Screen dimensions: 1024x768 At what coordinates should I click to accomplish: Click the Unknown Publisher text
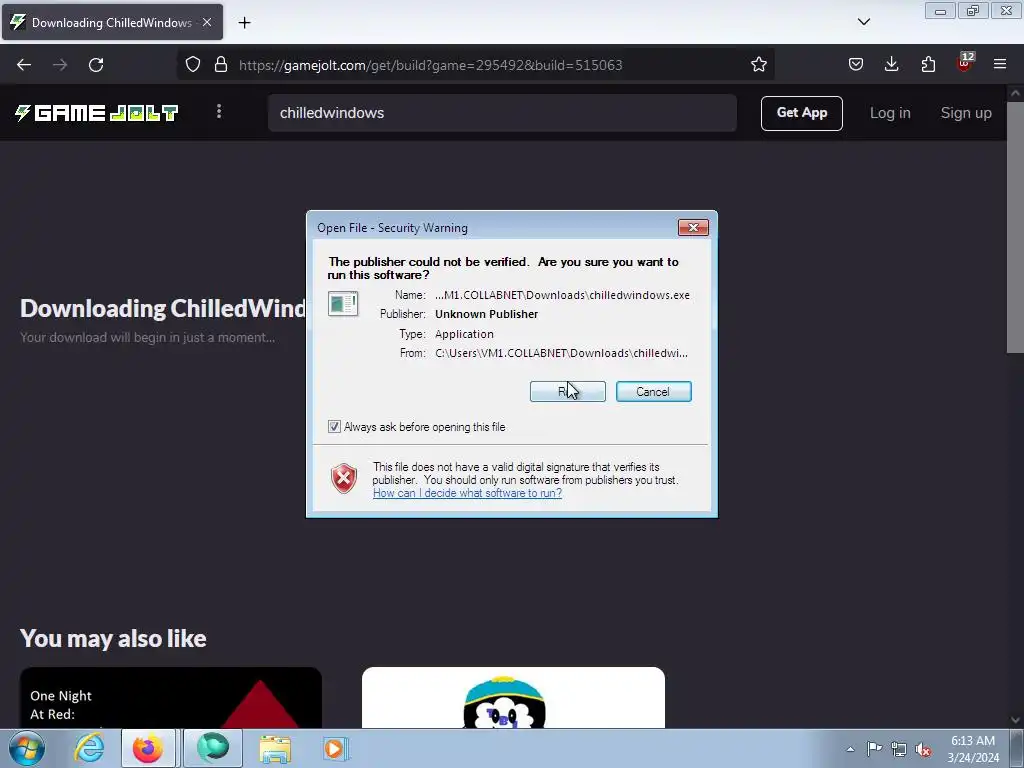click(487, 314)
